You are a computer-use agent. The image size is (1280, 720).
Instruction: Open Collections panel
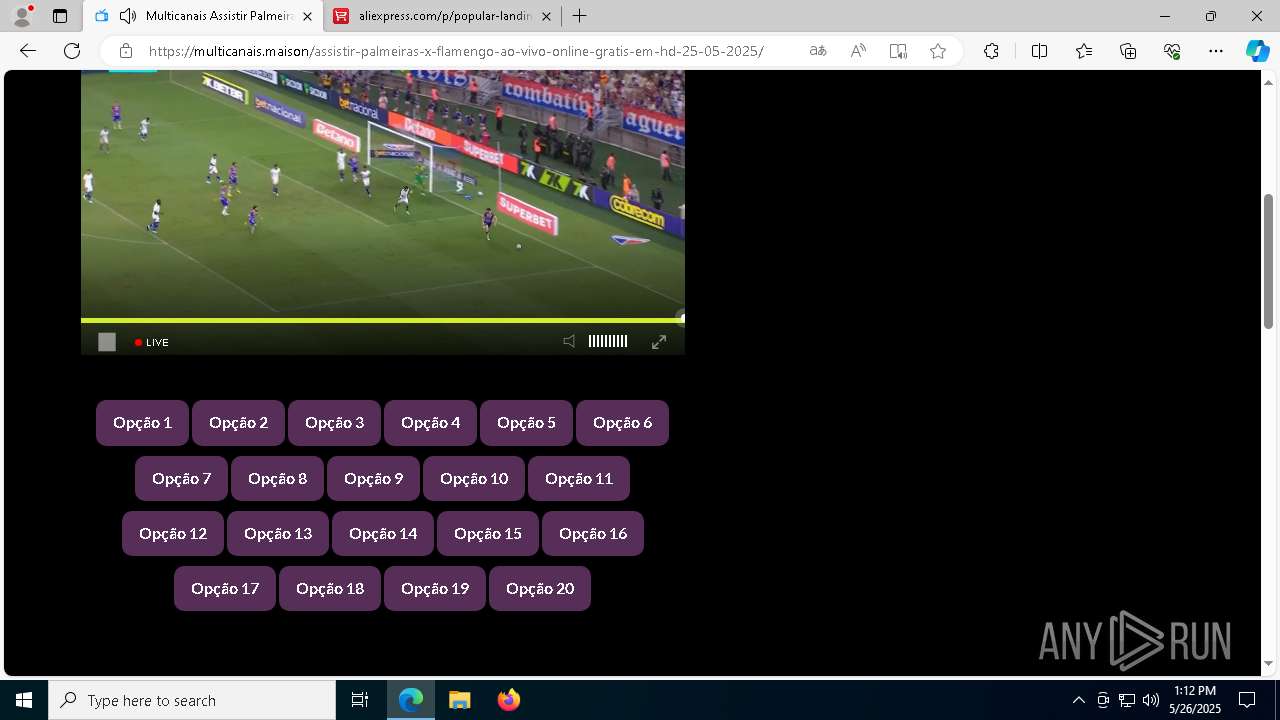click(x=1128, y=51)
